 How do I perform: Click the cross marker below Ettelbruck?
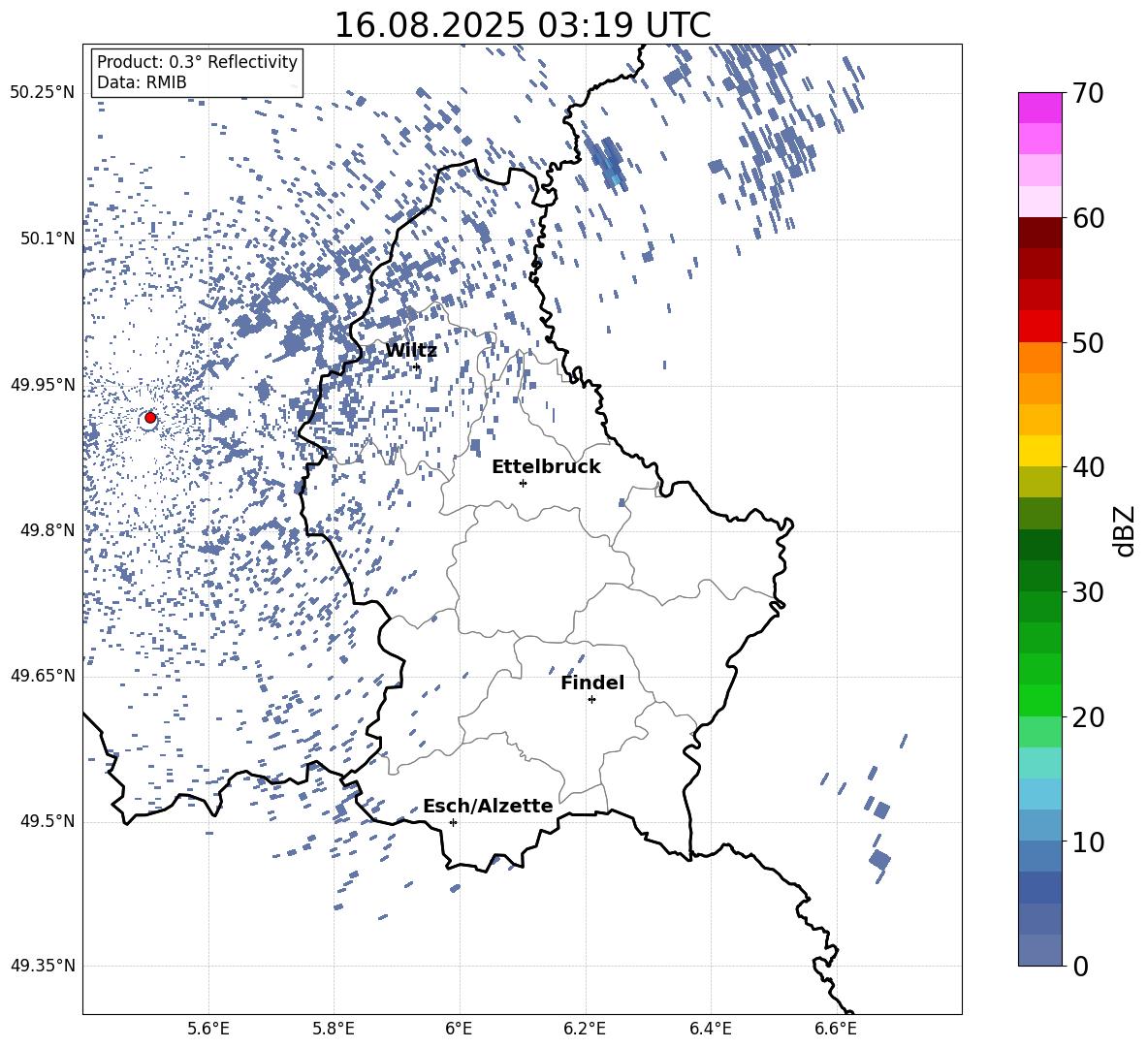tap(523, 483)
